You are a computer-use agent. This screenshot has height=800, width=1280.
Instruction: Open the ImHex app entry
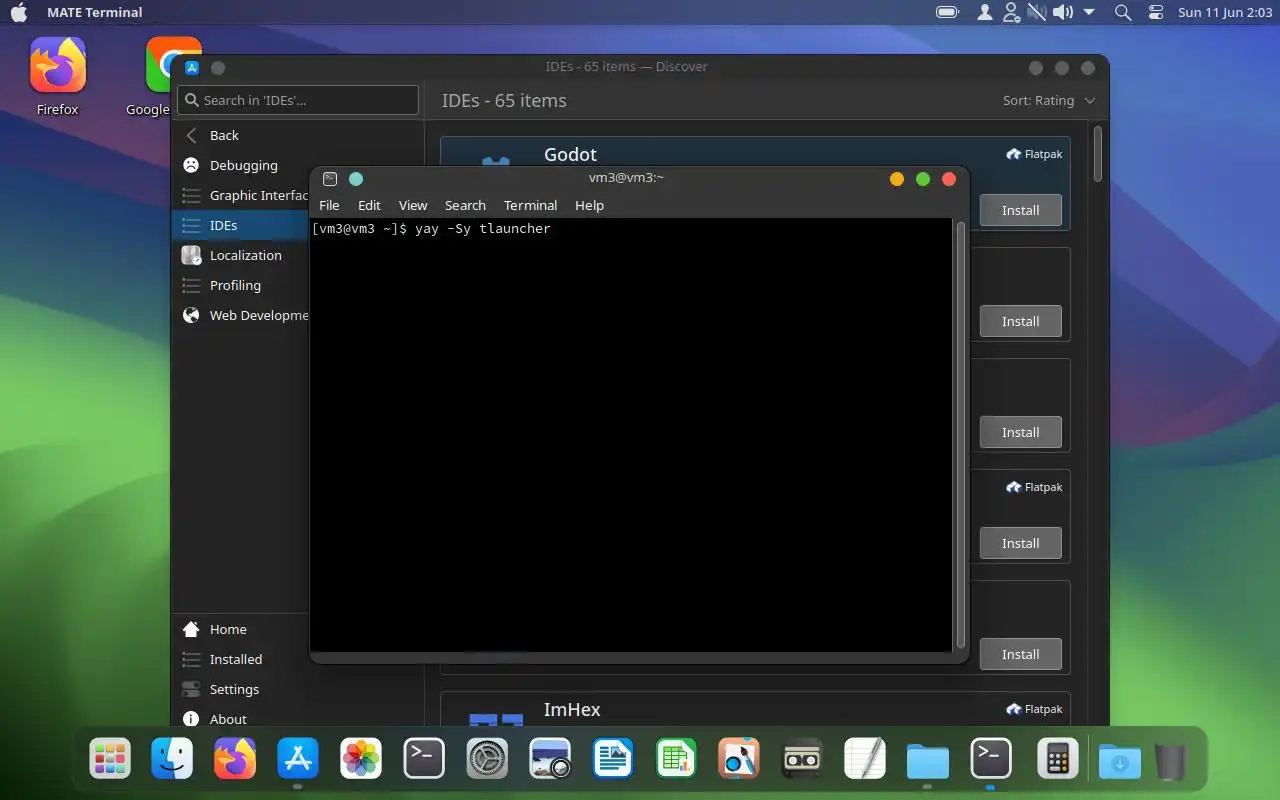[755, 710]
